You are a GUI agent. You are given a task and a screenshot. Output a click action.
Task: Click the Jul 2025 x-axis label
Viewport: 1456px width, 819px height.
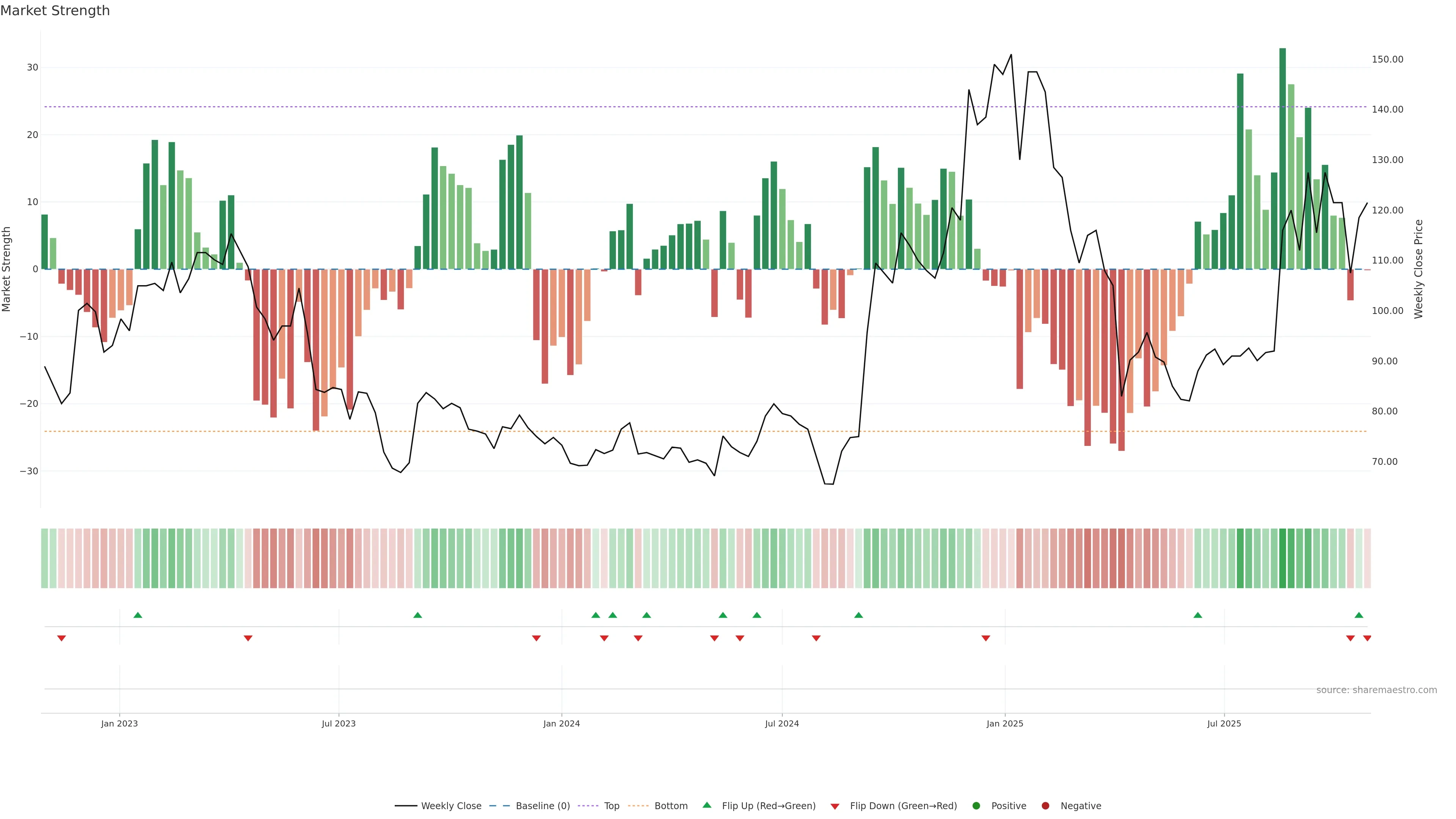point(1224,723)
